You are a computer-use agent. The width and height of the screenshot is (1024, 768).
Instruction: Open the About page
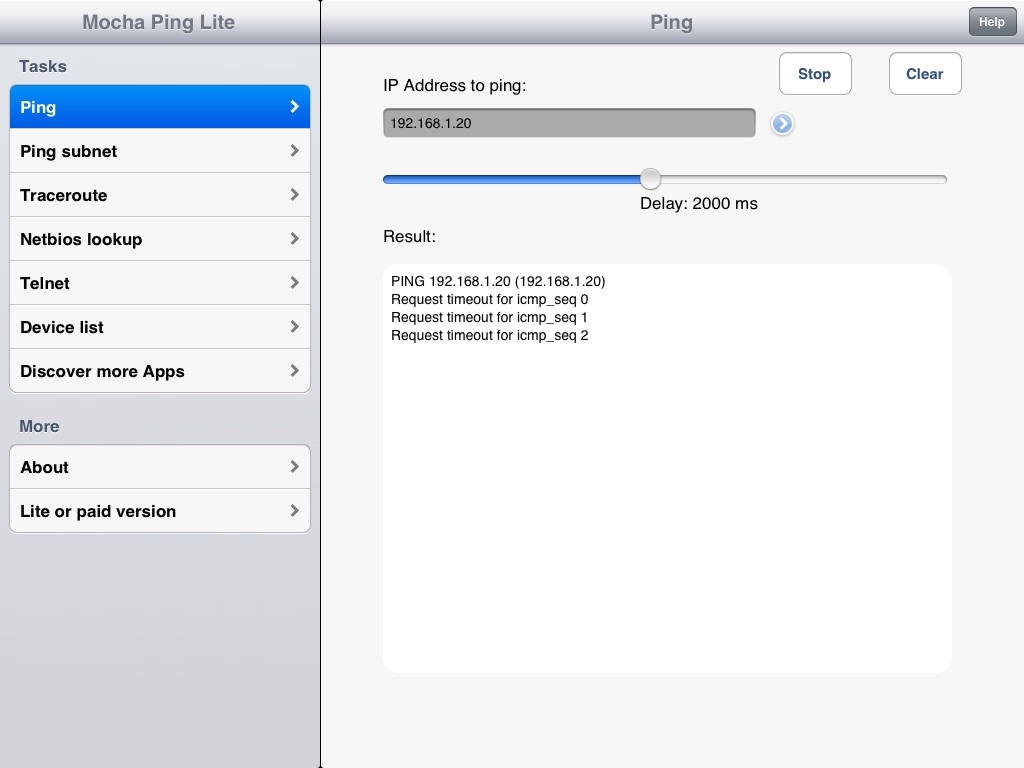pyautogui.click(x=160, y=467)
